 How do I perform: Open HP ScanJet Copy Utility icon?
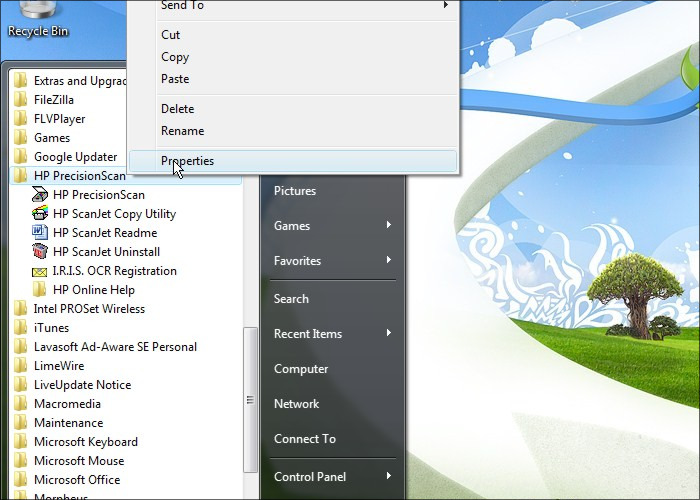point(40,214)
